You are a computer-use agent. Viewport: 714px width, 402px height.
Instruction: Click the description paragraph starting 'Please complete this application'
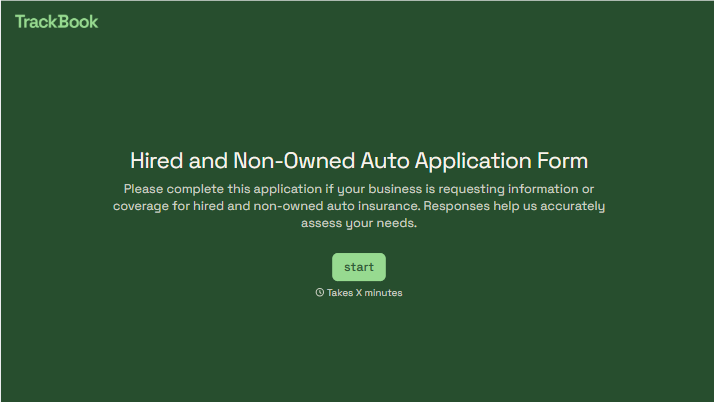(x=359, y=206)
